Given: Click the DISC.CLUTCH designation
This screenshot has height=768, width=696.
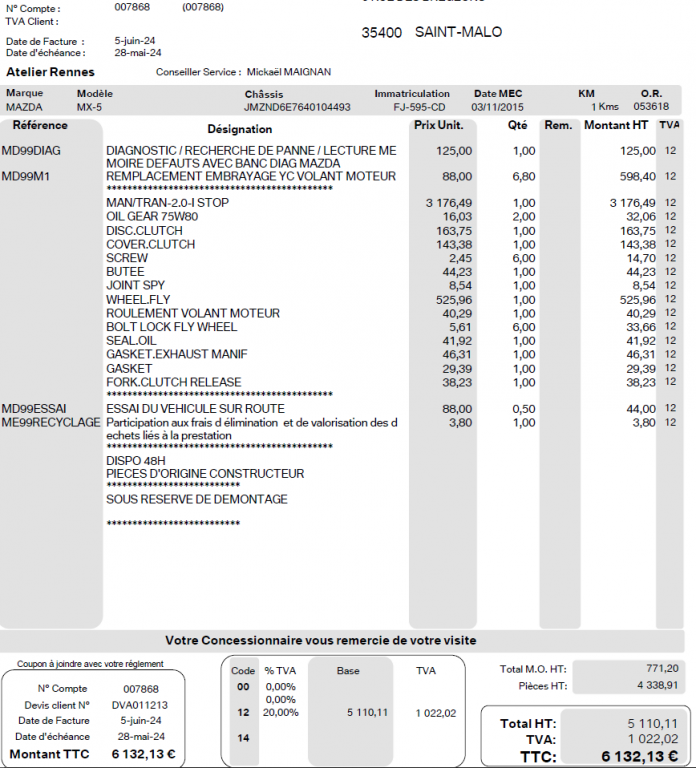Looking at the screenshot, I should [x=144, y=231].
